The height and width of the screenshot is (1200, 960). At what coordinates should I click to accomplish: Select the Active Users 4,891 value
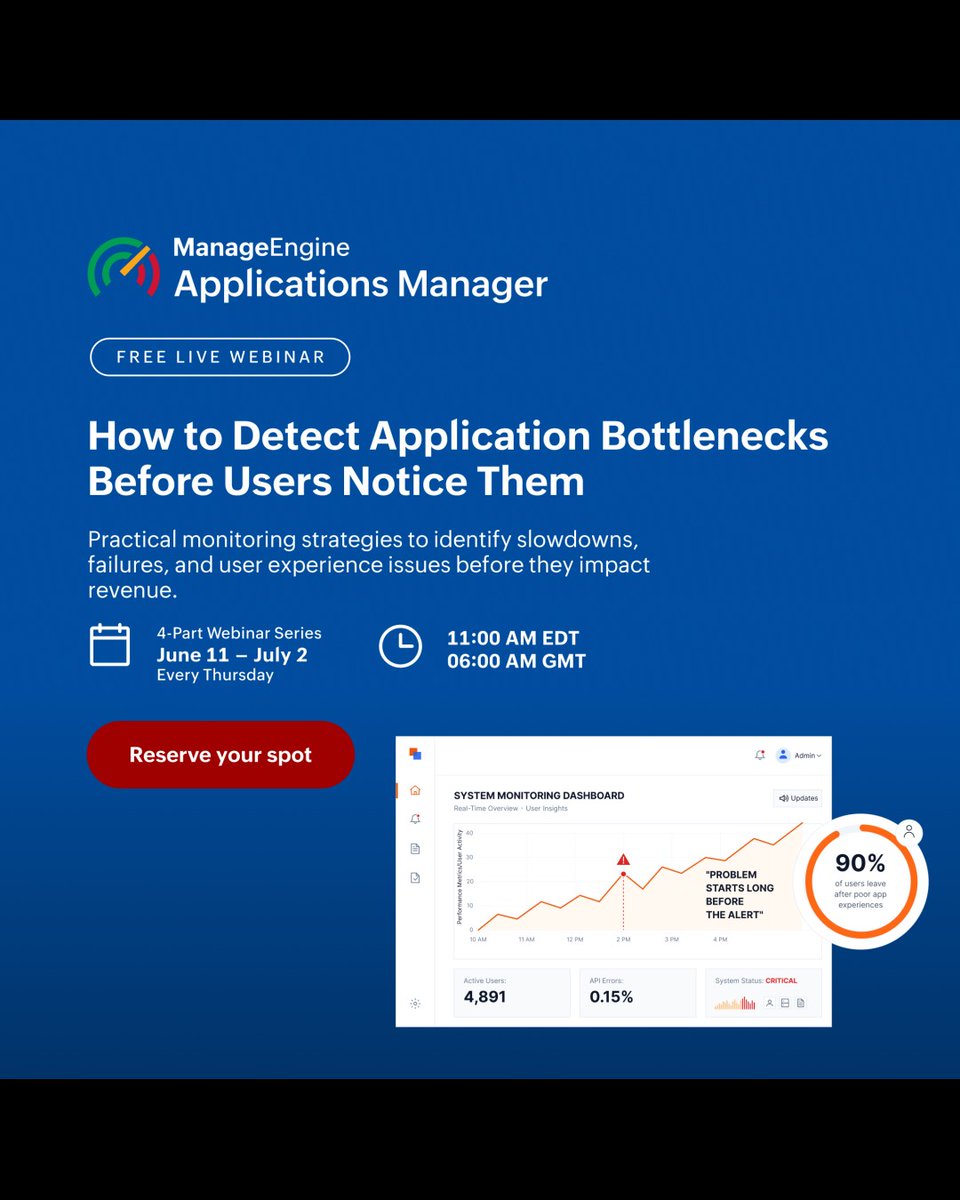[485, 997]
